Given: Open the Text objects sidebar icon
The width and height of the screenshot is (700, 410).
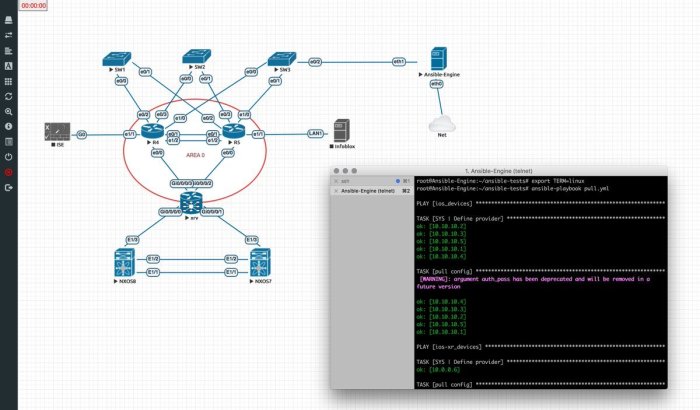Looking at the screenshot, I should pyautogui.click(x=8, y=65).
